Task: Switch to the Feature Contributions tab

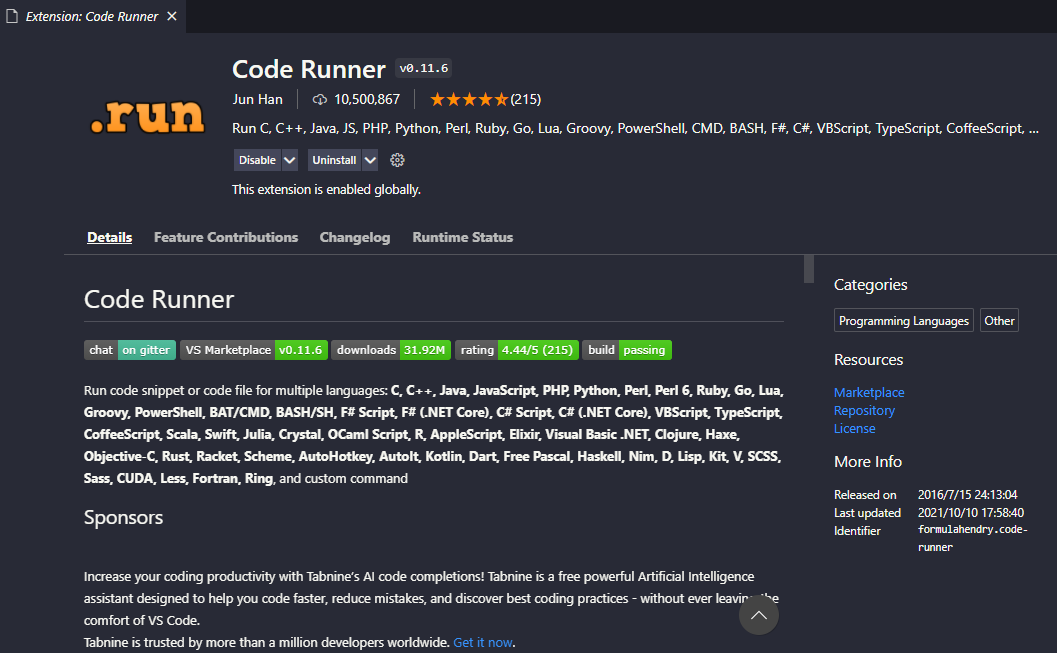Action: click(x=226, y=237)
